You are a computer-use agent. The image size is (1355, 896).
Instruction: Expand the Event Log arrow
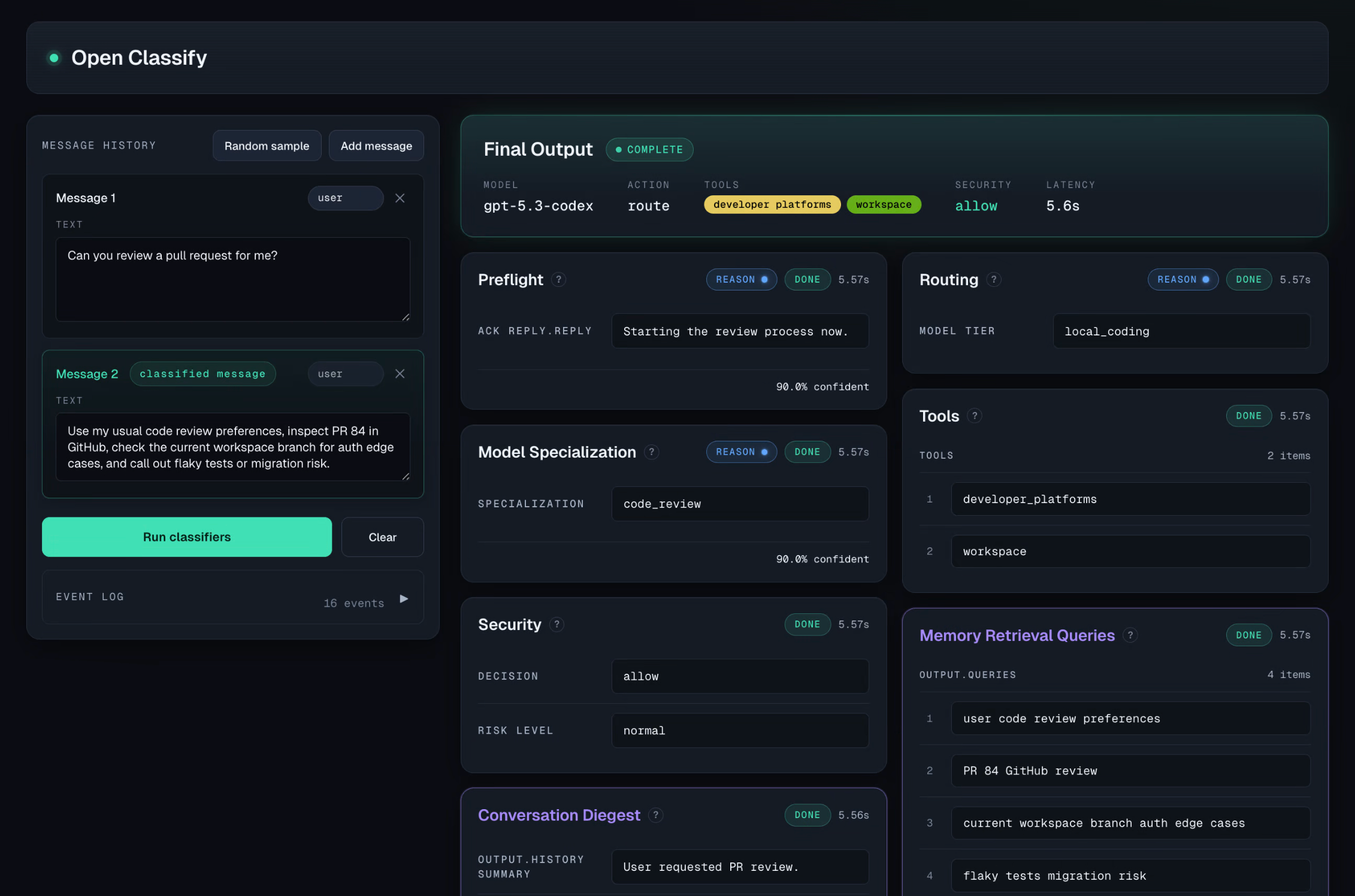tap(404, 598)
